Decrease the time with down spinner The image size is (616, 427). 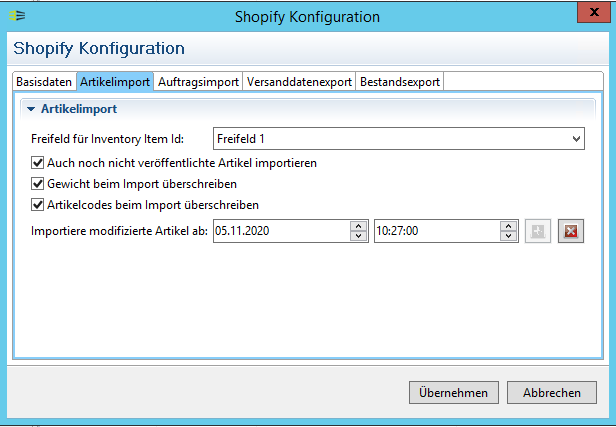[508, 236]
